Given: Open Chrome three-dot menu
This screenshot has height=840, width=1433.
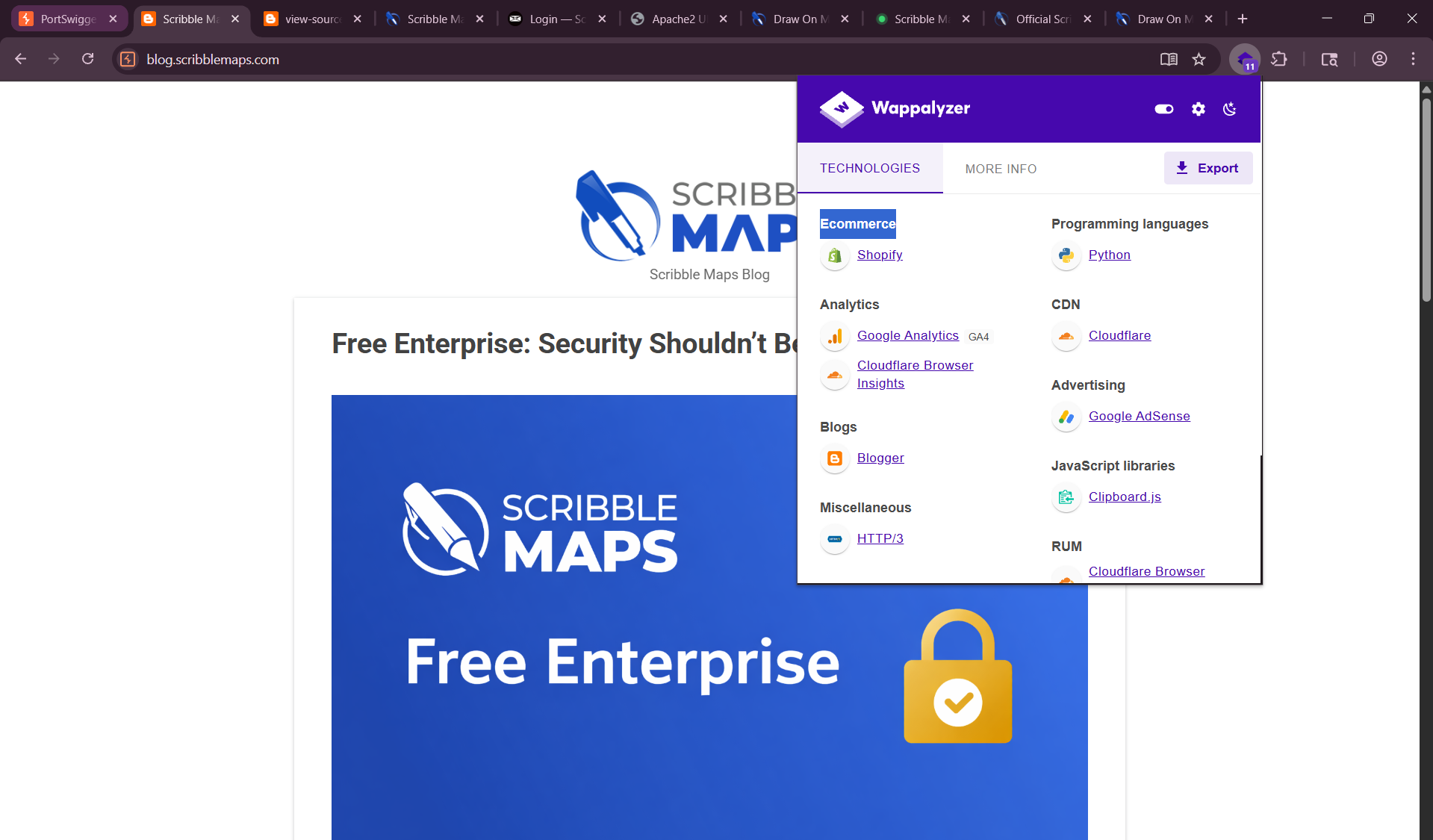Looking at the screenshot, I should [x=1413, y=60].
